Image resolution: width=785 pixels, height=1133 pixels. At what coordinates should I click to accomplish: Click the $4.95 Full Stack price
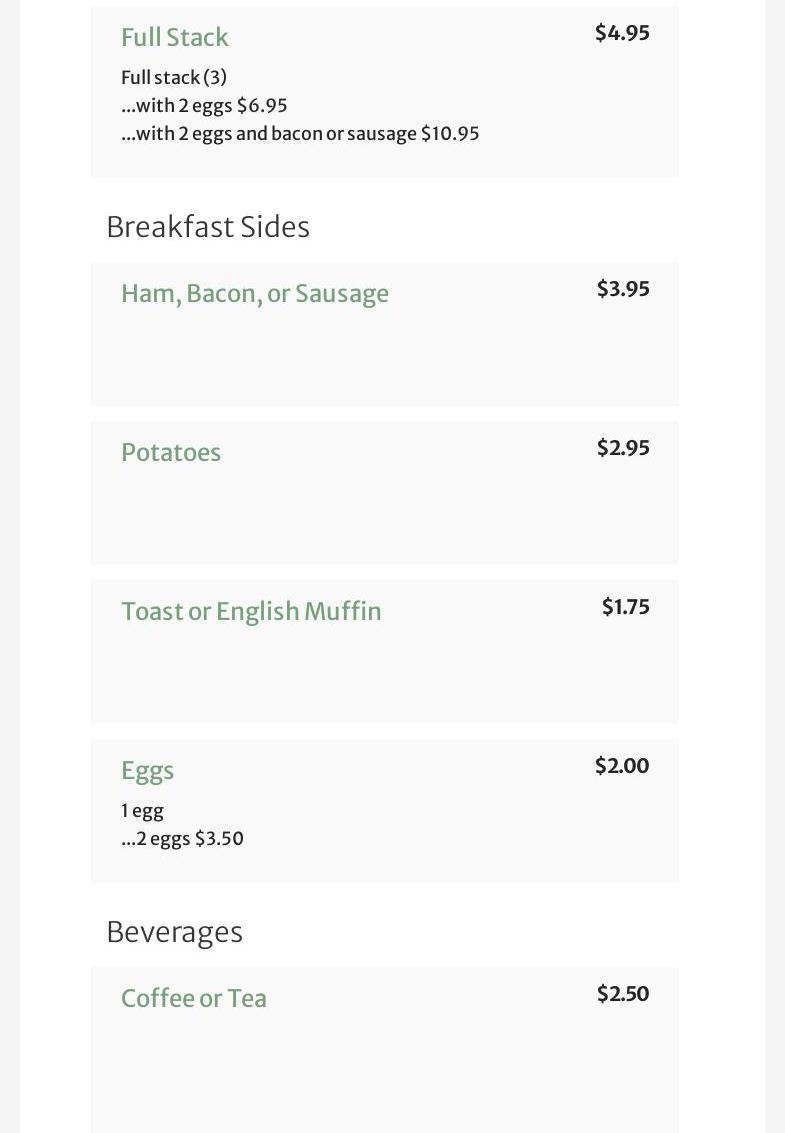(x=622, y=33)
